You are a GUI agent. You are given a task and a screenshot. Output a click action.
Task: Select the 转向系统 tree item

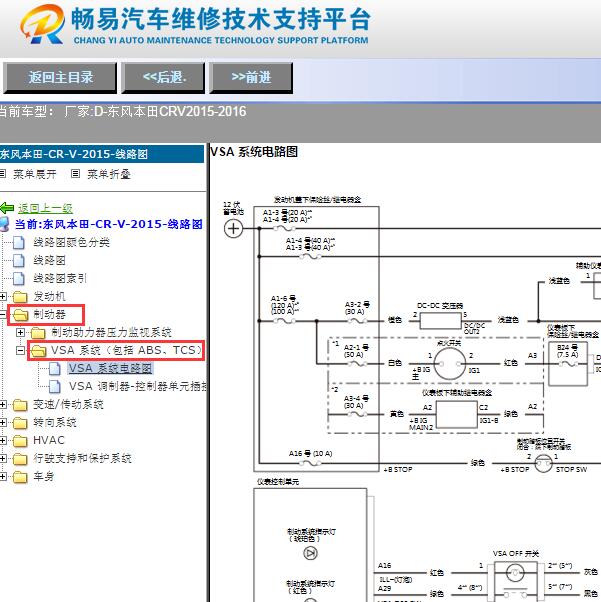click(x=55, y=422)
